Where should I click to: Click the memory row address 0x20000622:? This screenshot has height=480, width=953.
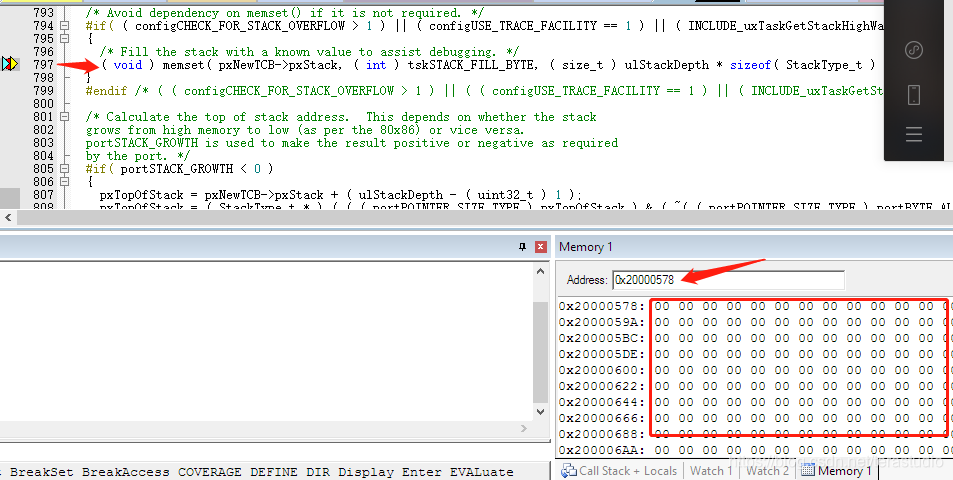tap(602, 386)
